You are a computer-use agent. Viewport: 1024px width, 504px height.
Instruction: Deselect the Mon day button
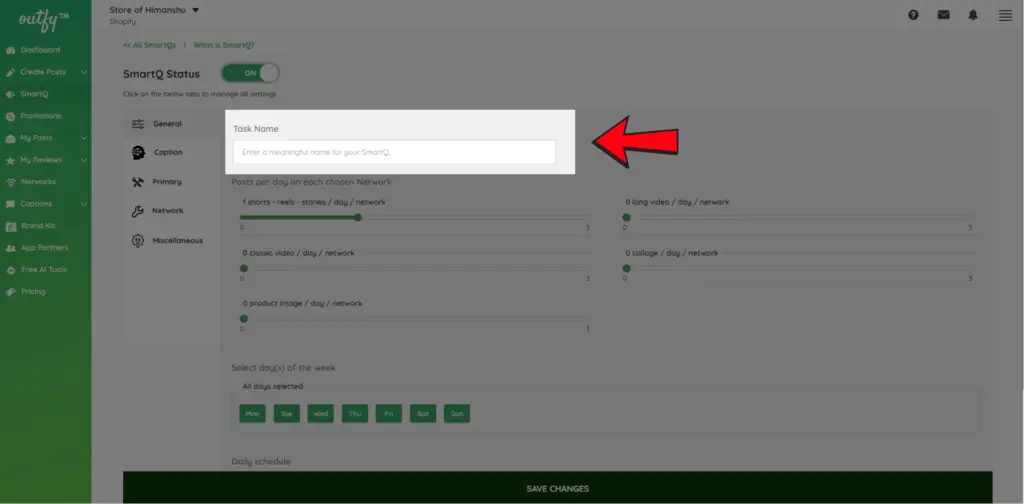(x=252, y=413)
